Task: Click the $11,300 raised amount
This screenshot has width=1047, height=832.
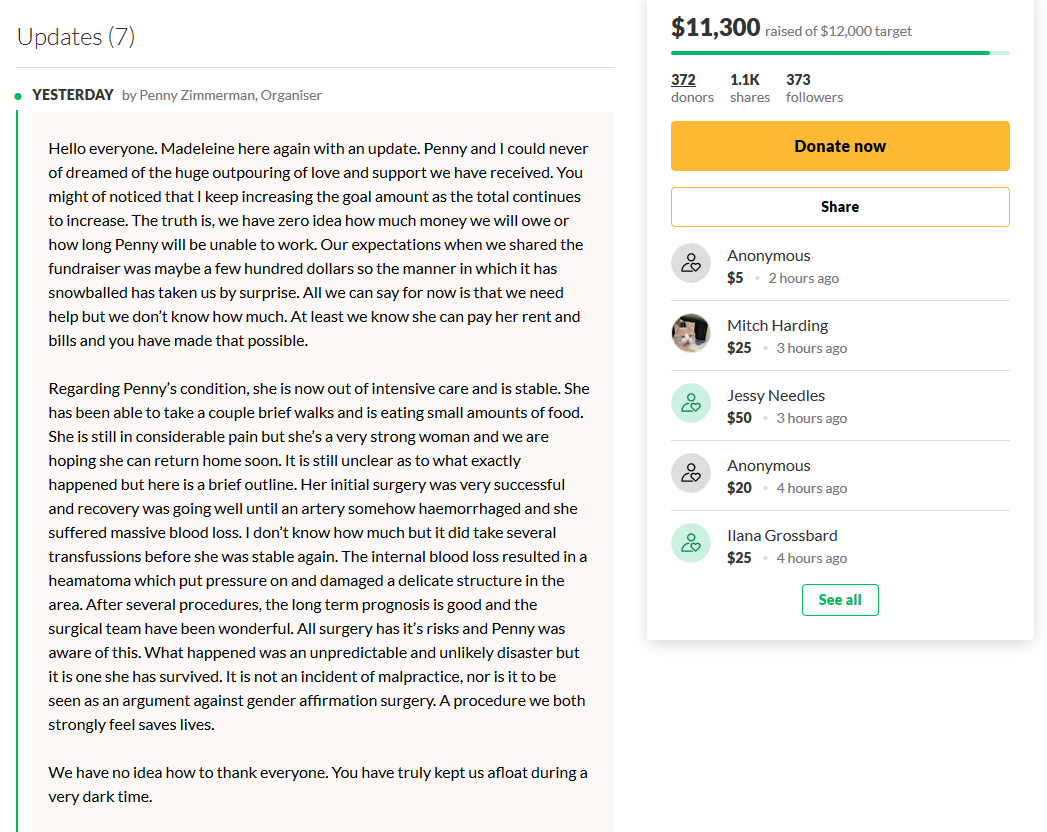Action: point(715,28)
